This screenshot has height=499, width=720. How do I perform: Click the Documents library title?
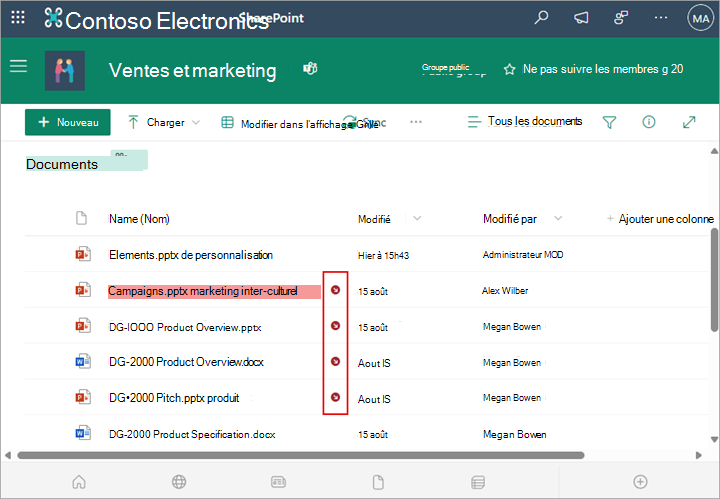click(62, 164)
